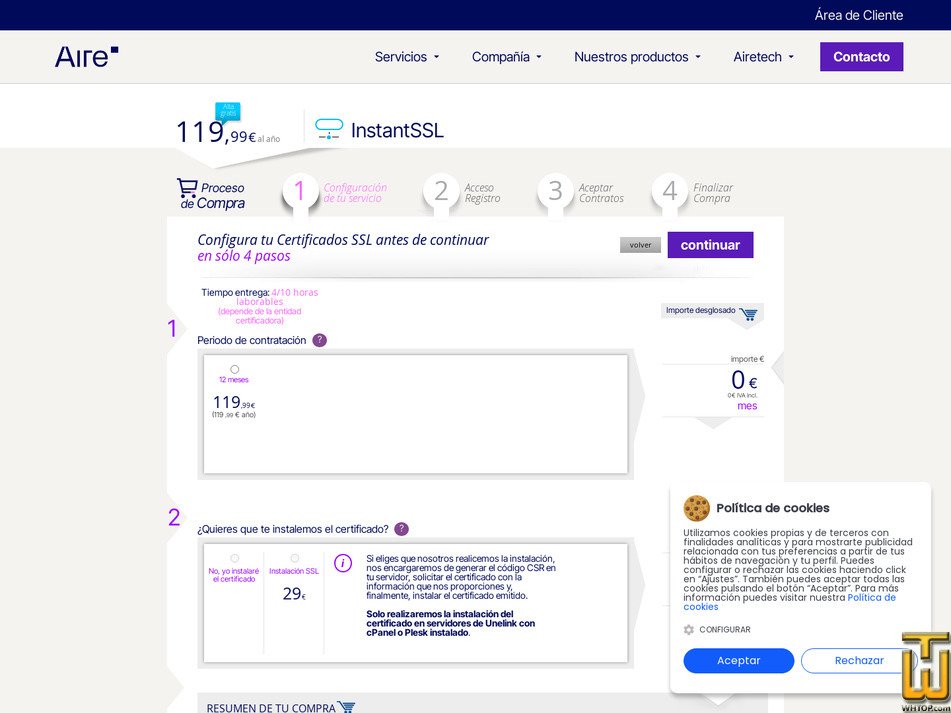Select the Instalación SSL 29€ option
Image resolution: width=951 pixels, height=713 pixels.
(x=295, y=558)
